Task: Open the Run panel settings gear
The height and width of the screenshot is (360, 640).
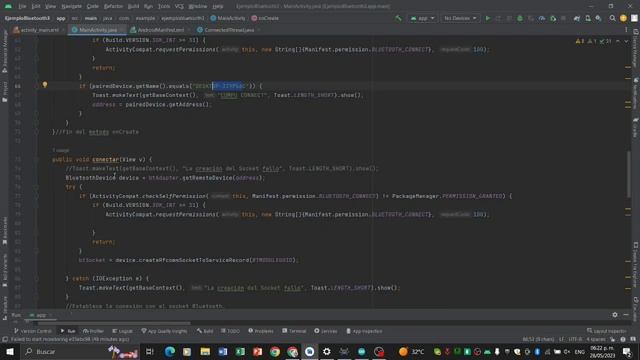Action: click(x=615, y=315)
